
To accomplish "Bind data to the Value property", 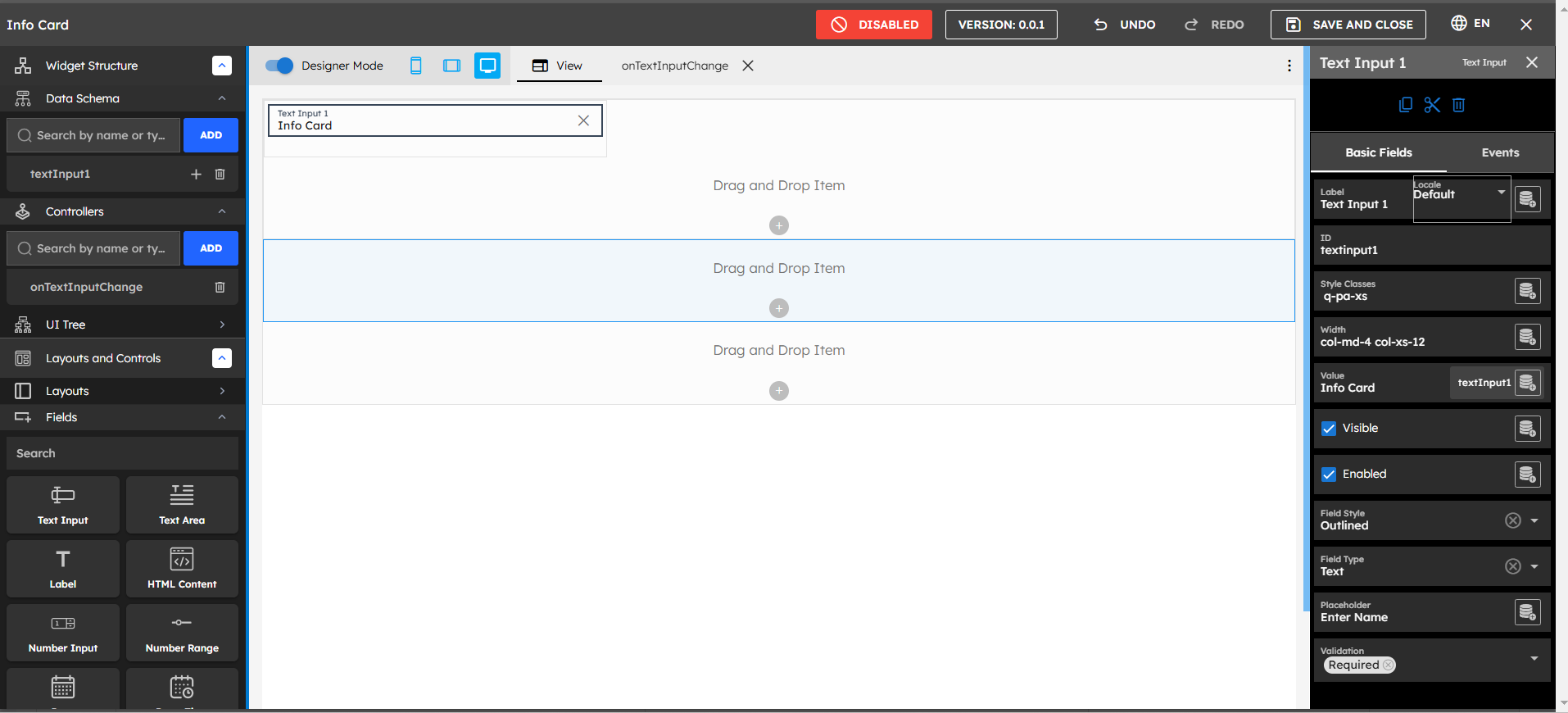I will [1527, 383].
